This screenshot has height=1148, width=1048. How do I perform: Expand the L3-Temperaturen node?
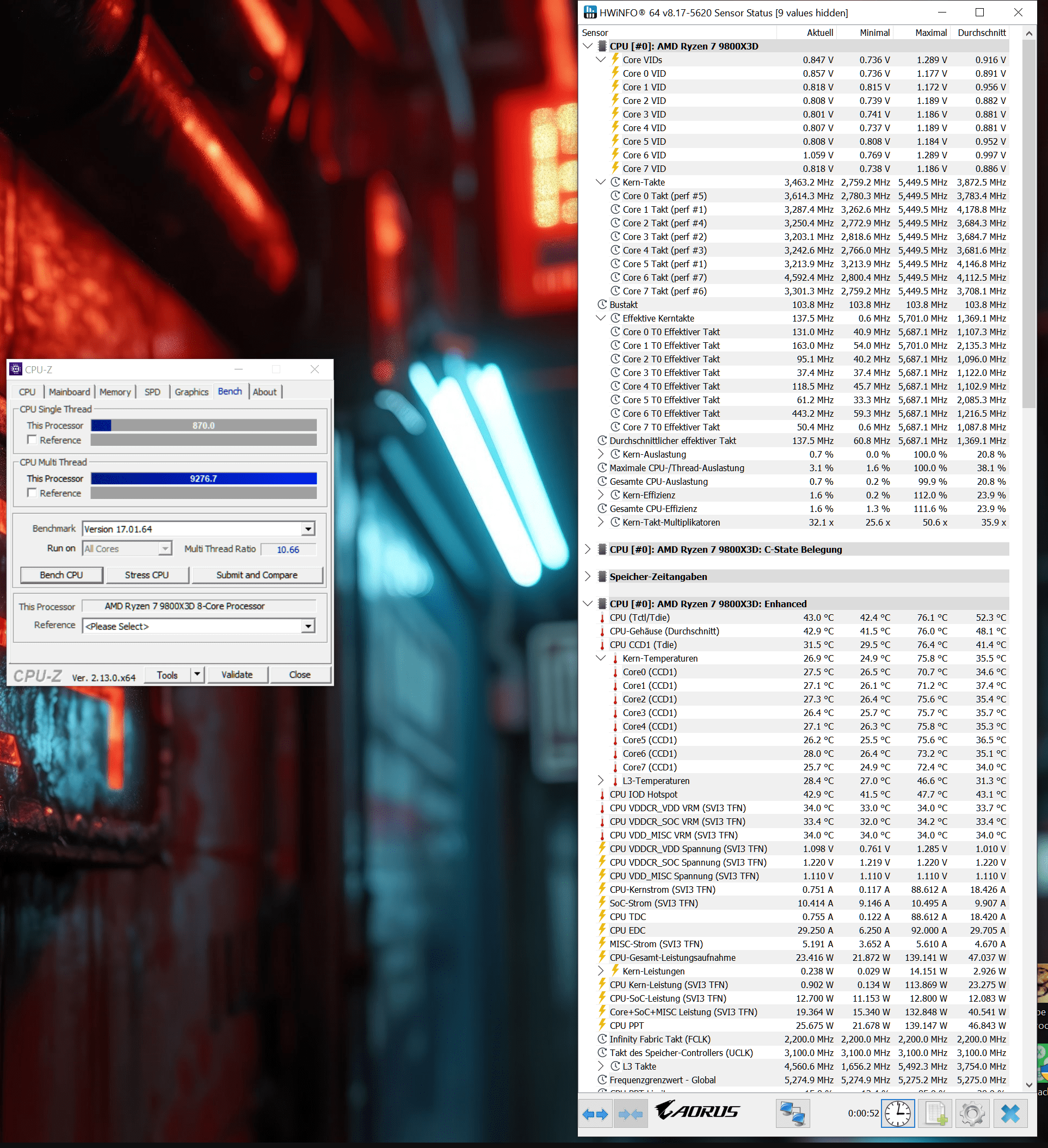600,781
